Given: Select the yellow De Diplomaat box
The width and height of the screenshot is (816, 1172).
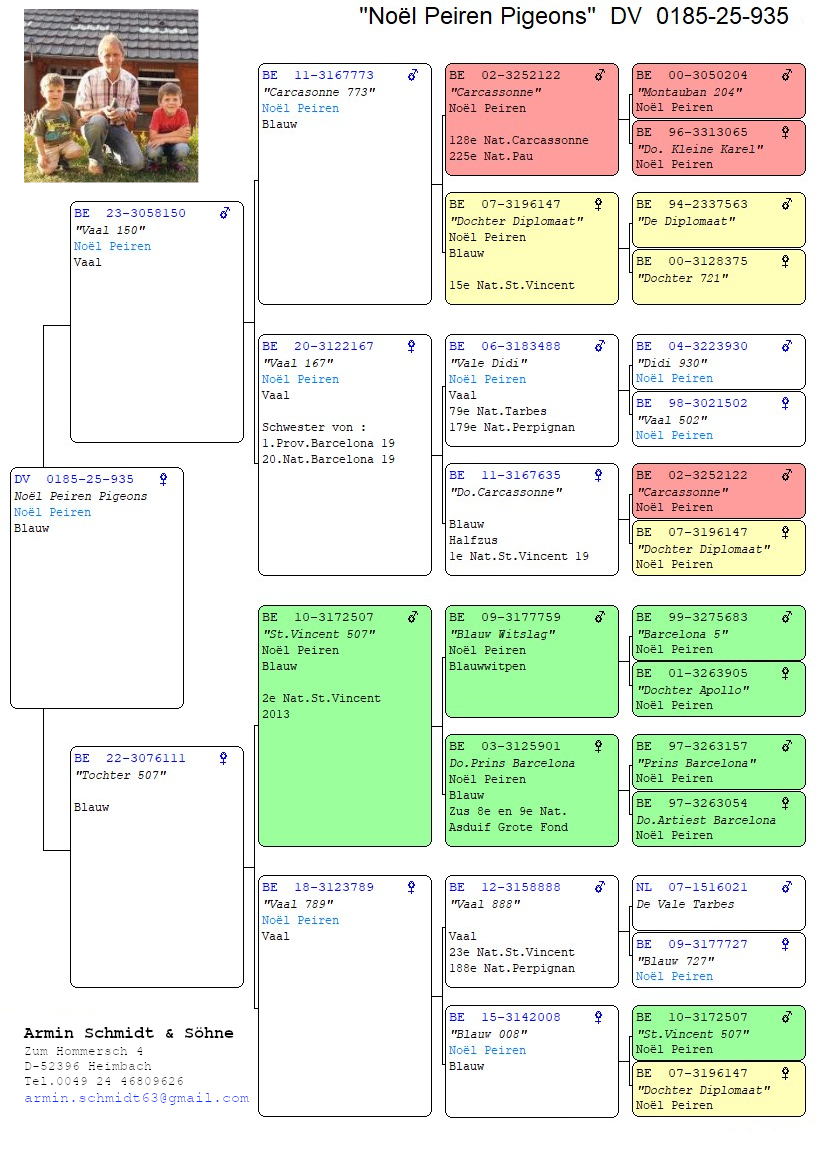Looking at the screenshot, I should 718,220.
